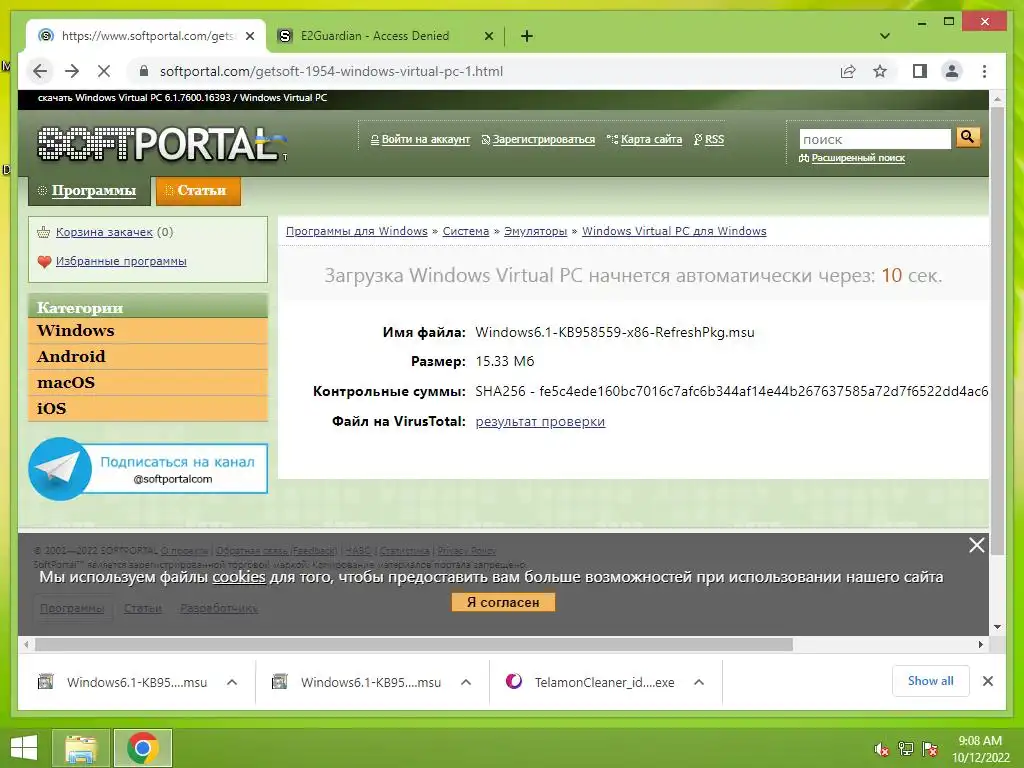
Task: Open TelamonCleaner exe download
Action: pos(591,682)
